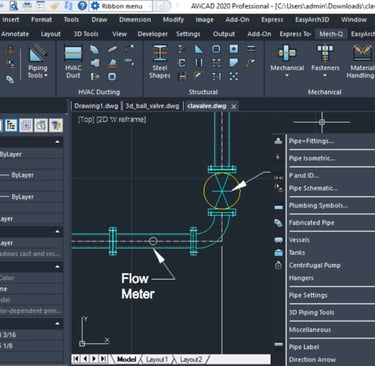This screenshot has height=366, width=375.
Task: Switch to the Drawing1.dwg document tab
Action: tap(96, 106)
